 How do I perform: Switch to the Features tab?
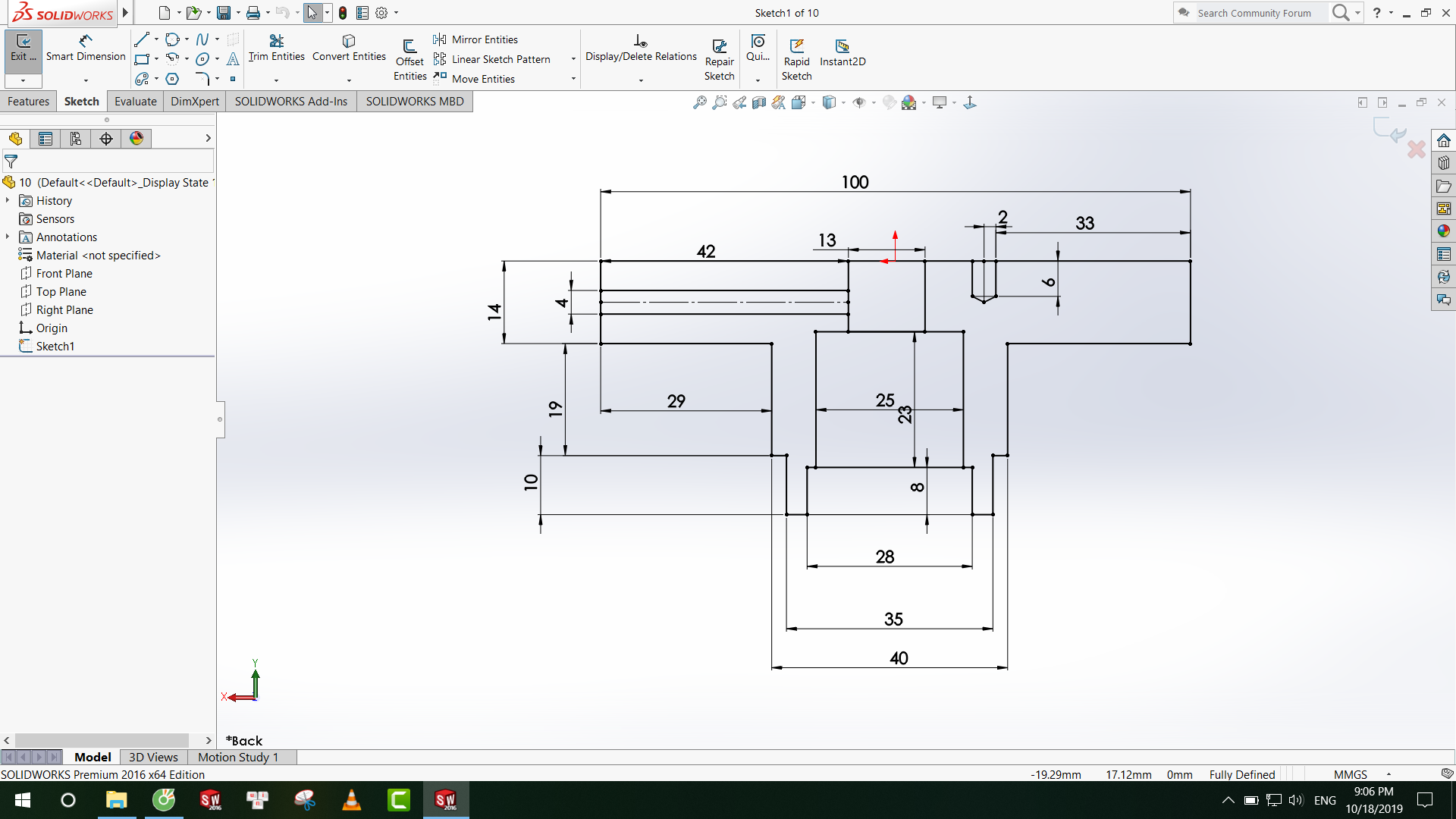click(x=28, y=102)
